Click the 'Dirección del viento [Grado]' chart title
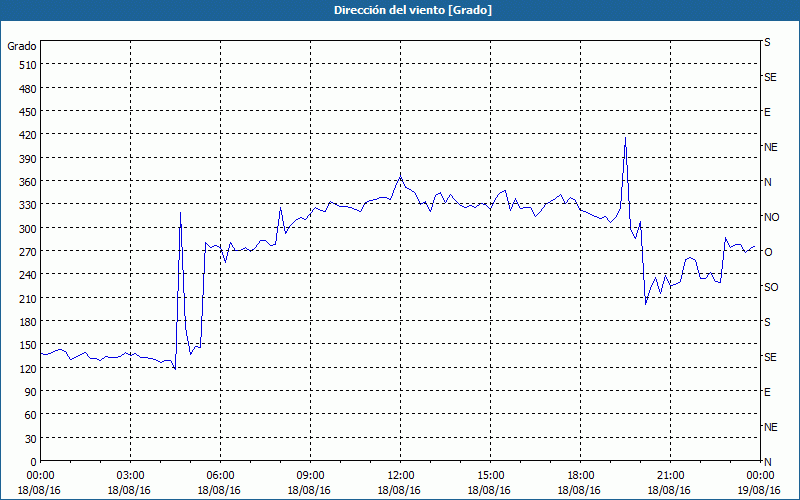This screenshot has width=800, height=500. pos(413,10)
